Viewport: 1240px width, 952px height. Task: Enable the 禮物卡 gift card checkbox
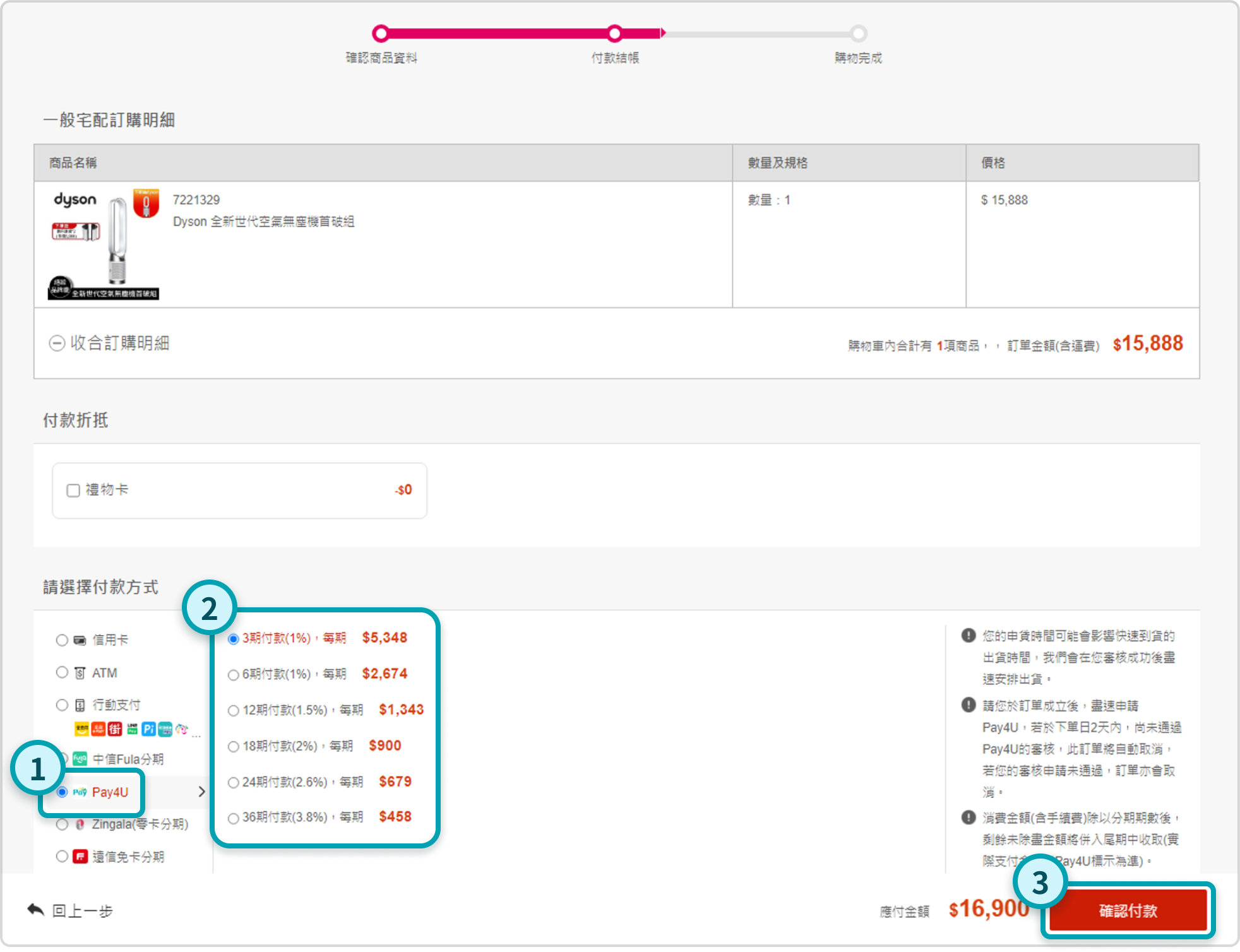click(x=73, y=491)
